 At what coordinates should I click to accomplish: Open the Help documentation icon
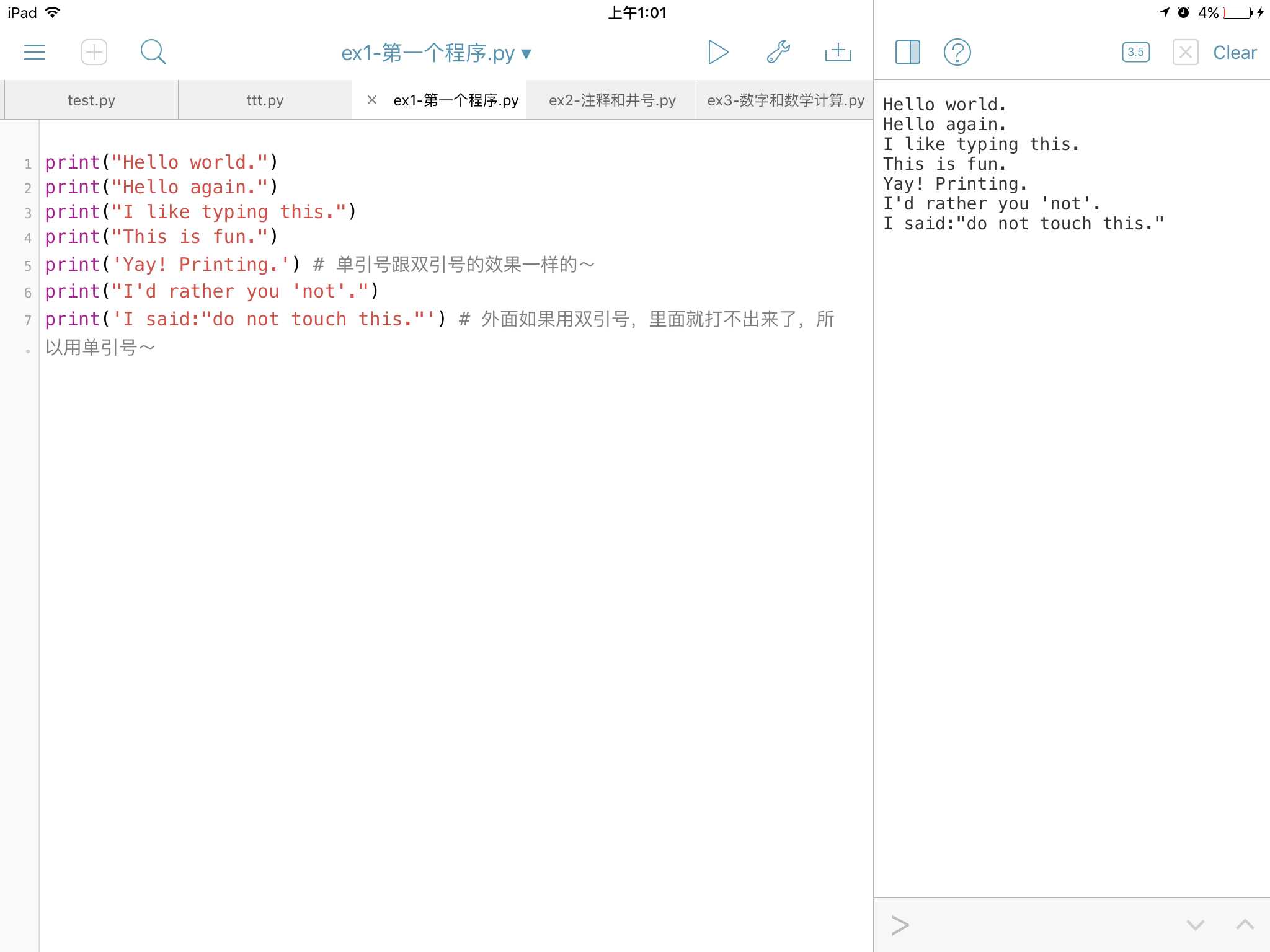957,53
